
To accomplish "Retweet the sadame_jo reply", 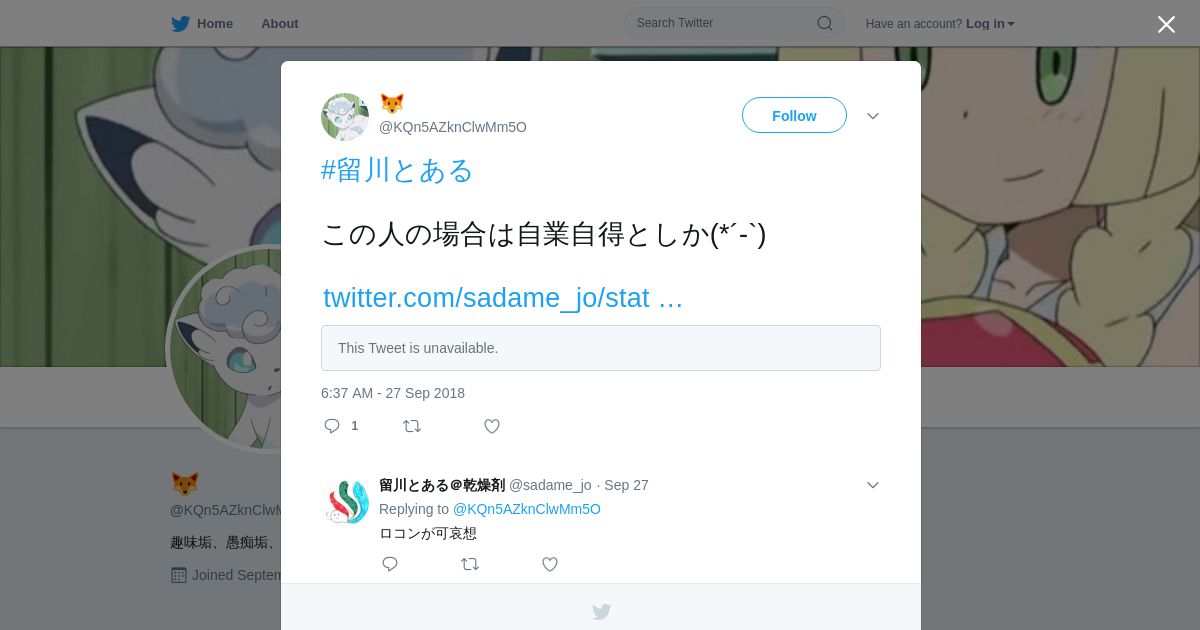I will (470, 564).
